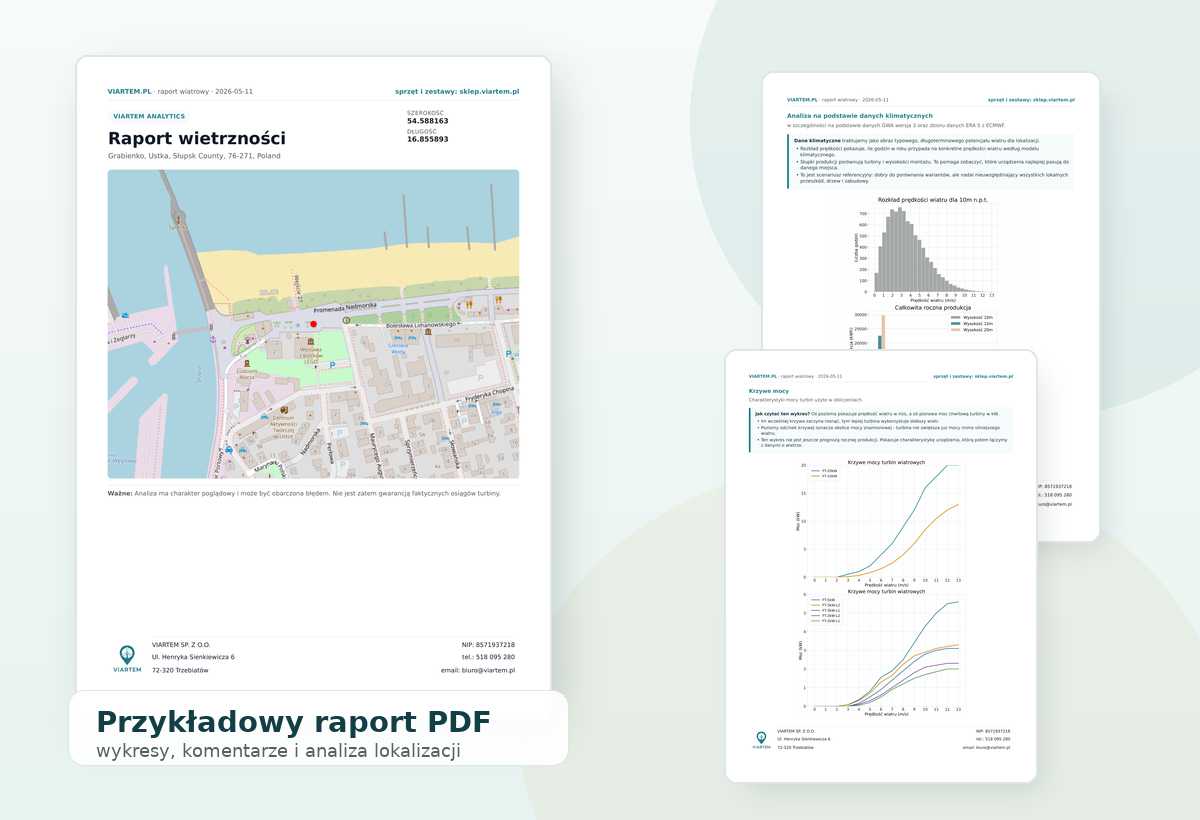Click the phone number 518 095 280 on the main report
The height and width of the screenshot is (820, 1200).
pyautogui.click(x=489, y=657)
